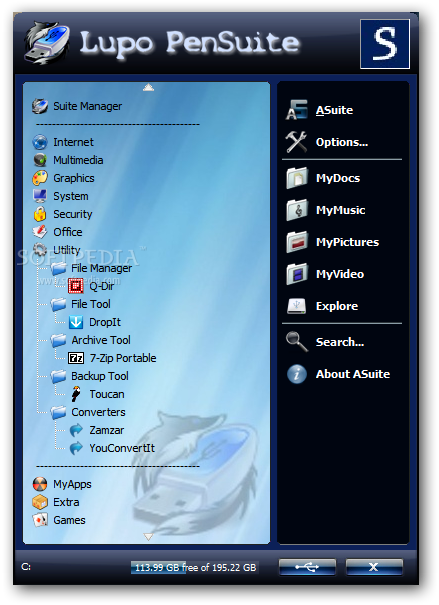The height and width of the screenshot is (605, 439).
Task: Open Suite Manager via its icon
Action: 40,106
